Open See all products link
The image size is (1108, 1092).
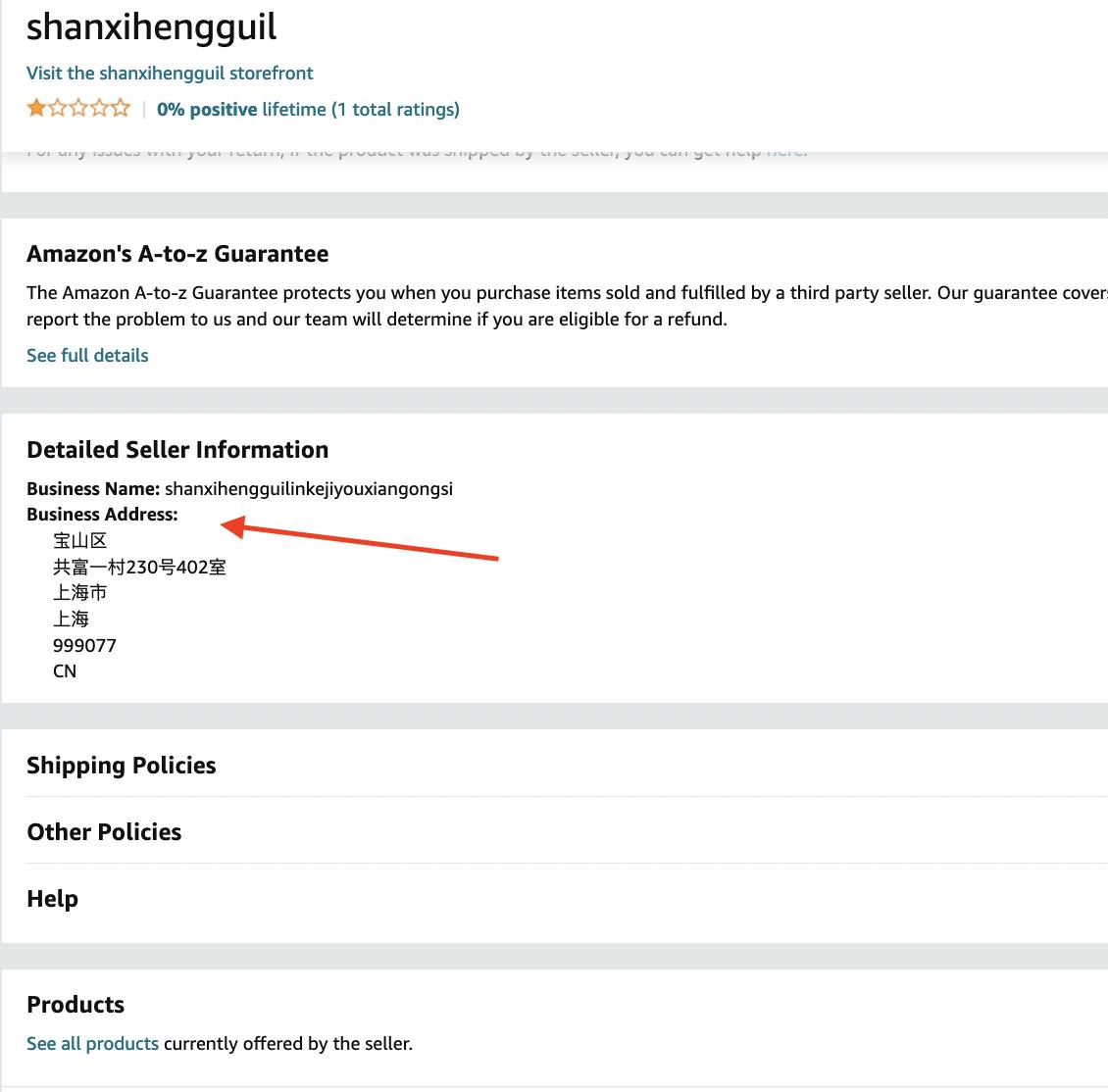(x=92, y=1044)
